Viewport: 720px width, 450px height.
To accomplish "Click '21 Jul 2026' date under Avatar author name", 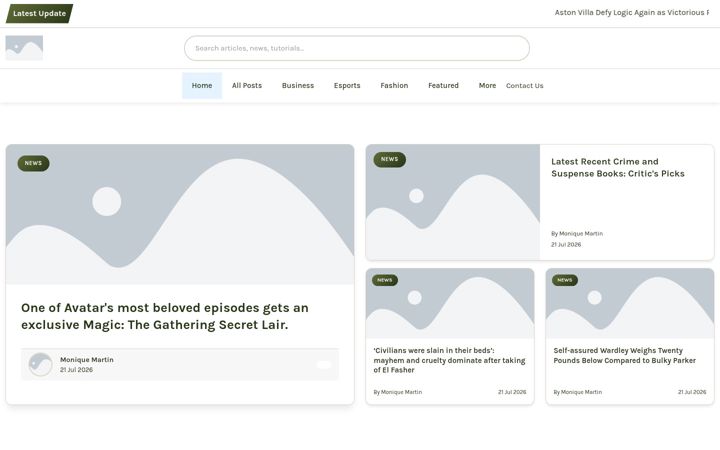I will pos(76,370).
